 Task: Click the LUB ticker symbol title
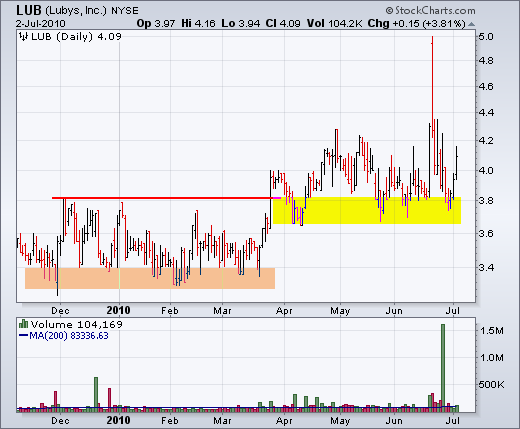tap(29, 11)
